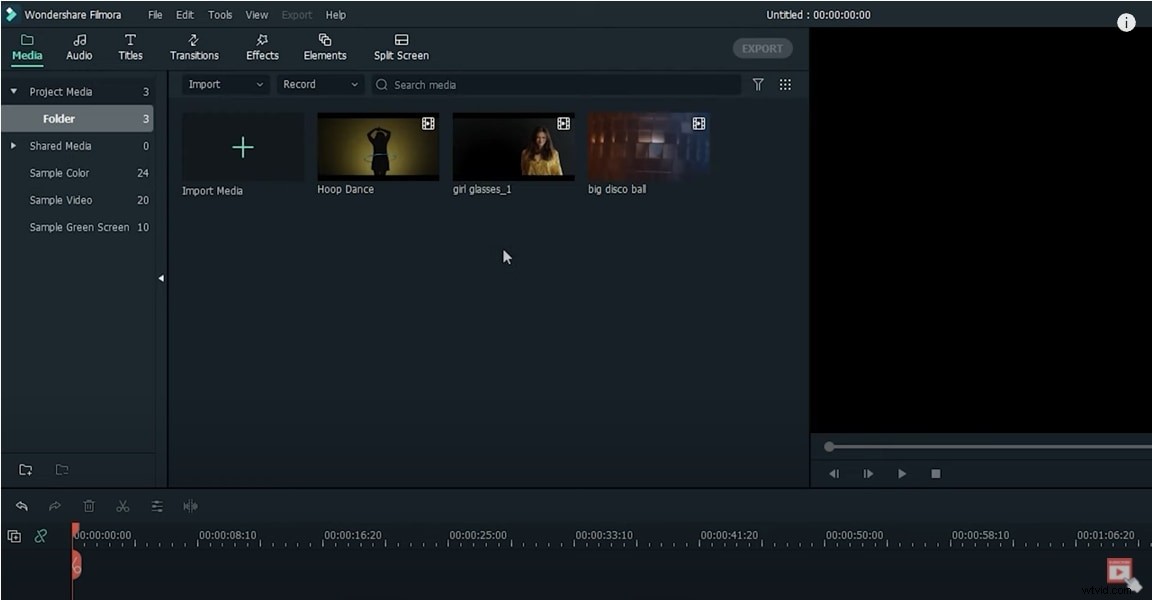Click the preview playback progress slider
Image resolution: width=1152 pixels, height=600 pixels.
pyautogui.click(x=830, y=447)
